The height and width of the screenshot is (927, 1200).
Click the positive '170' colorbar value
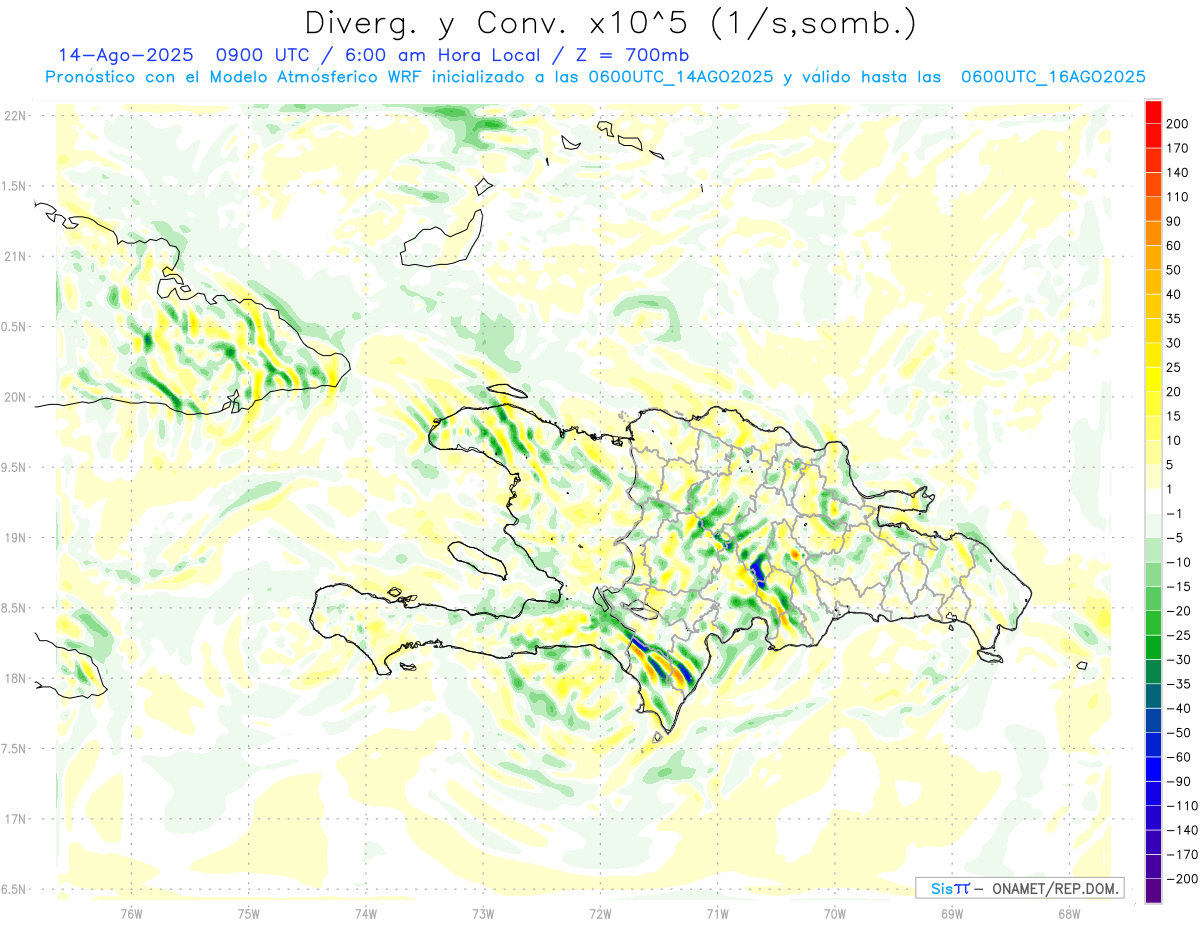(1179, 148)
